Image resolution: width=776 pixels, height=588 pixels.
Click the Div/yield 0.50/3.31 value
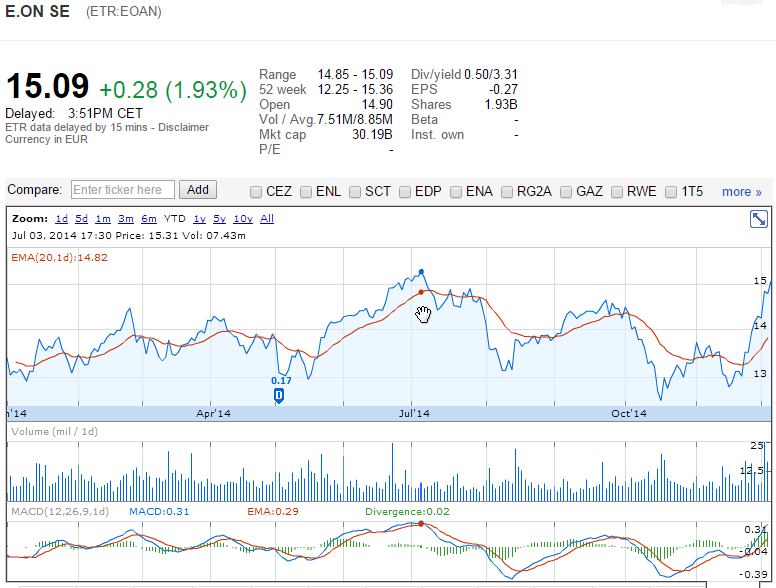(x=491, y=75)
